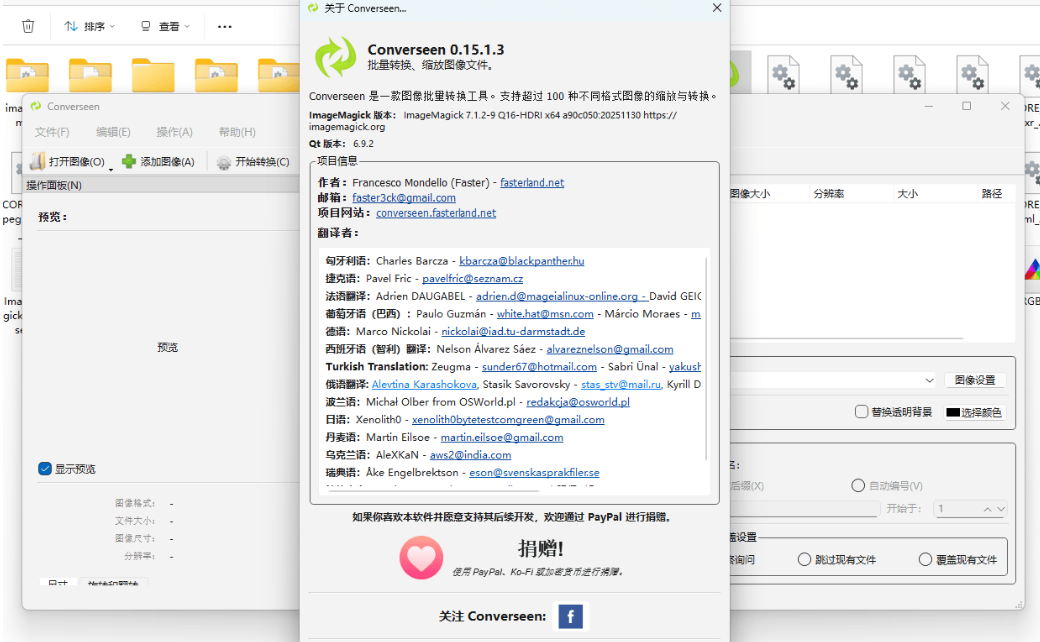Click the translator list vertical scrollbar
The image size is (1040, 642).
[x=706, y=358]
